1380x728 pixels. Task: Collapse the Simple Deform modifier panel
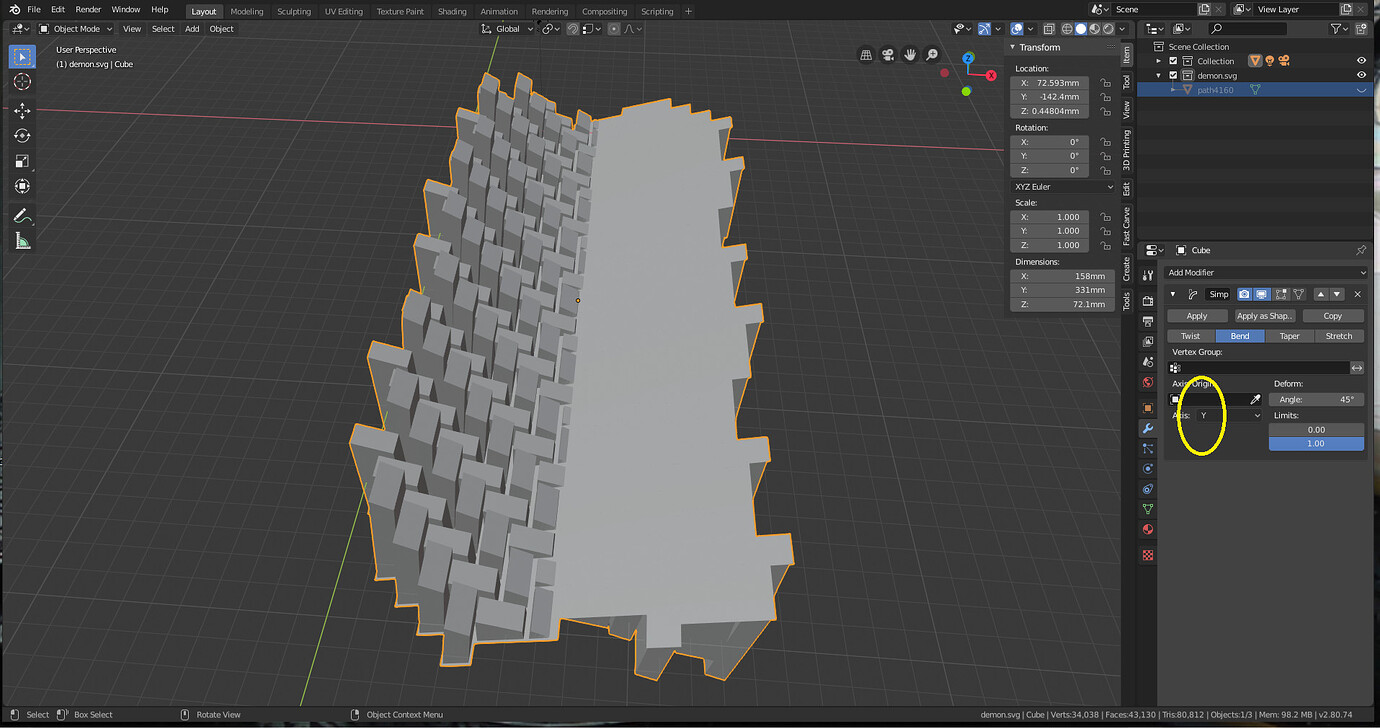tap(1173, 294)
